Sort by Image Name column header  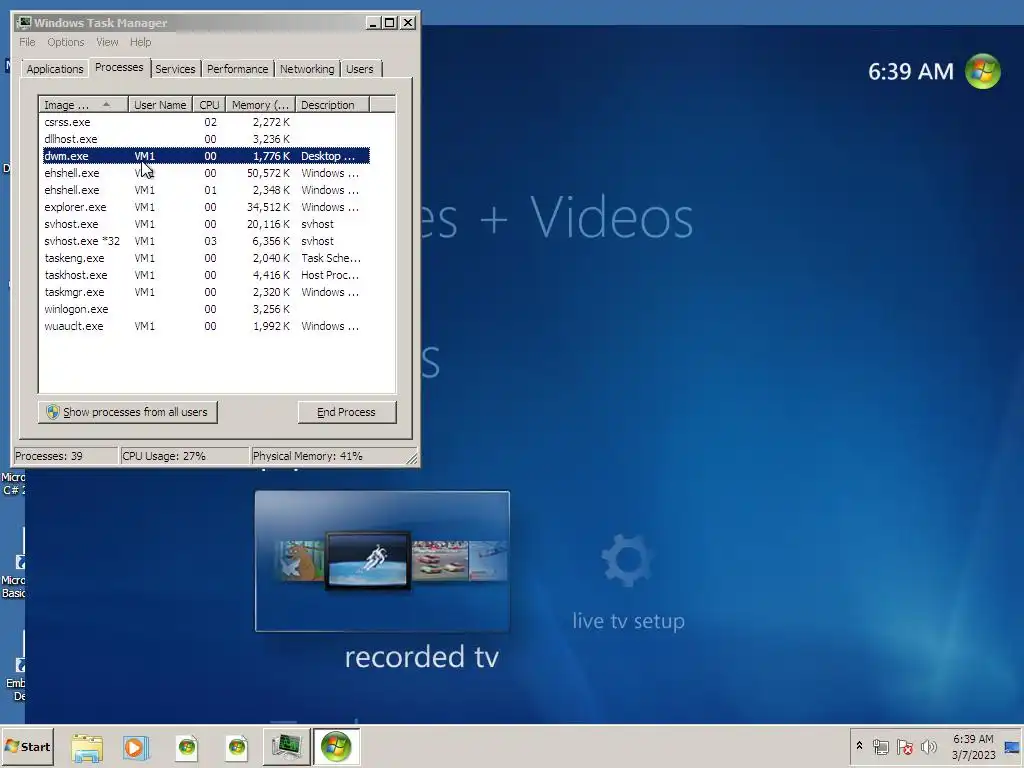[83, 104]
